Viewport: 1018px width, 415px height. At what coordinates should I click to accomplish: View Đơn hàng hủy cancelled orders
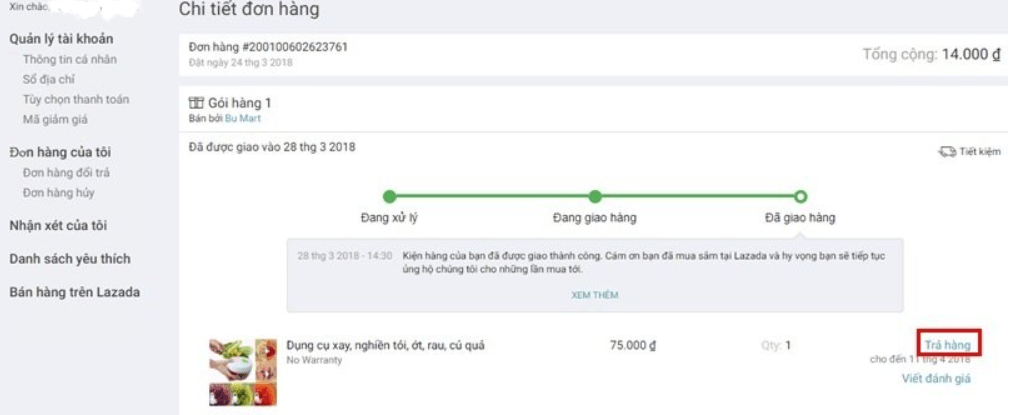pos(59,192)
